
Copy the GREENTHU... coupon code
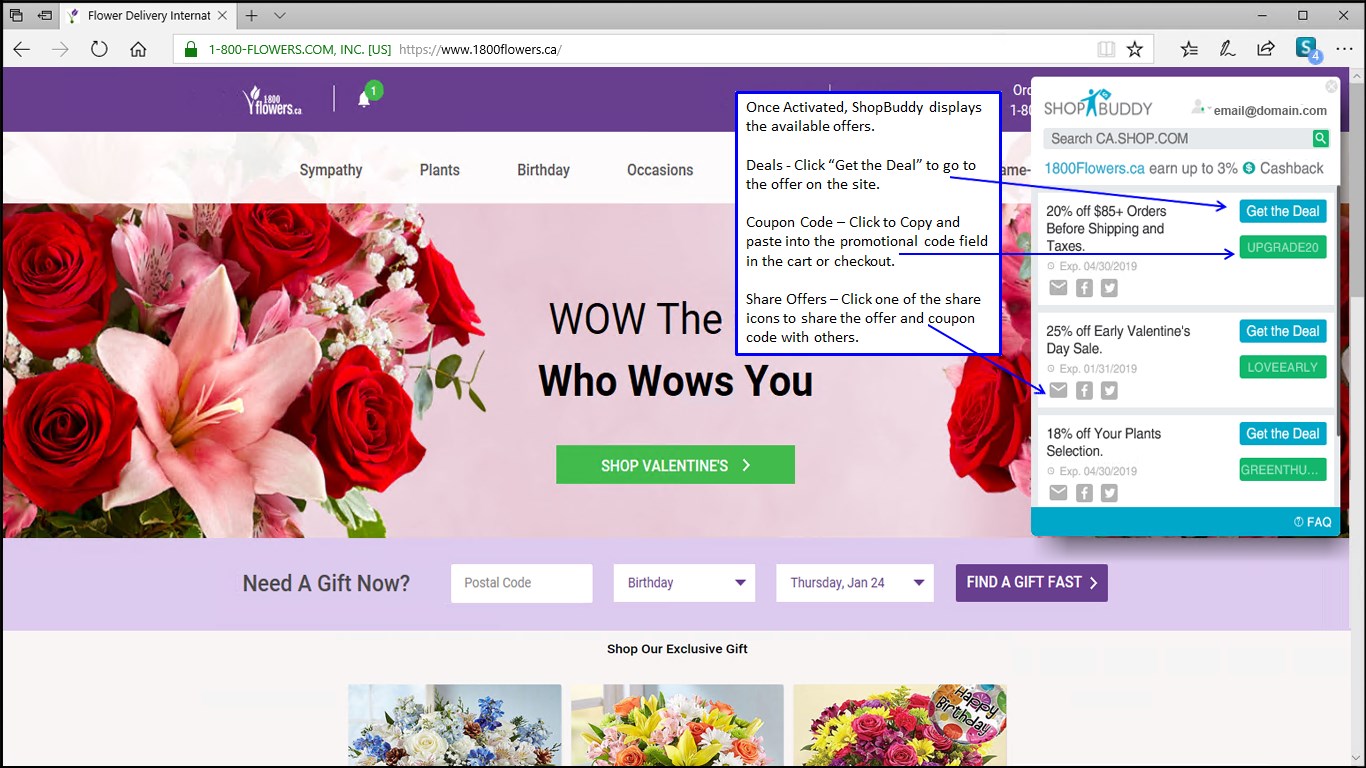tap(1283, 469)
